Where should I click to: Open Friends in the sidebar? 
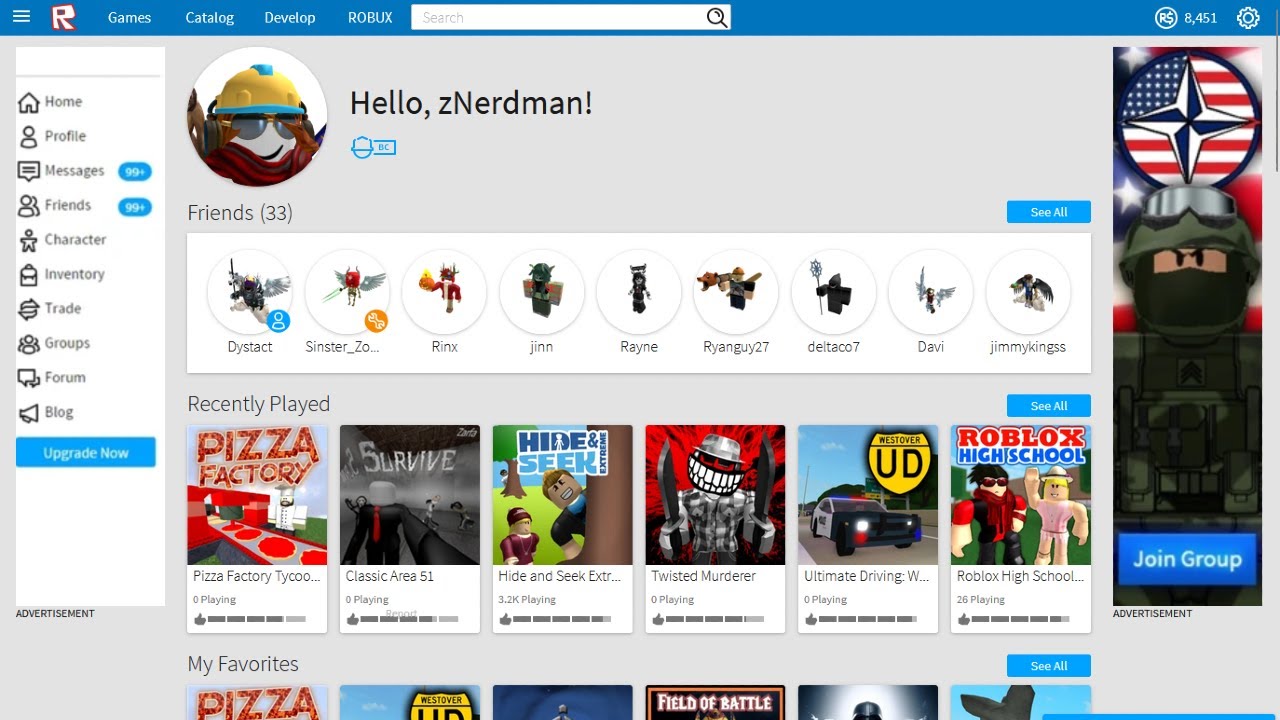[x=68, y=205]
